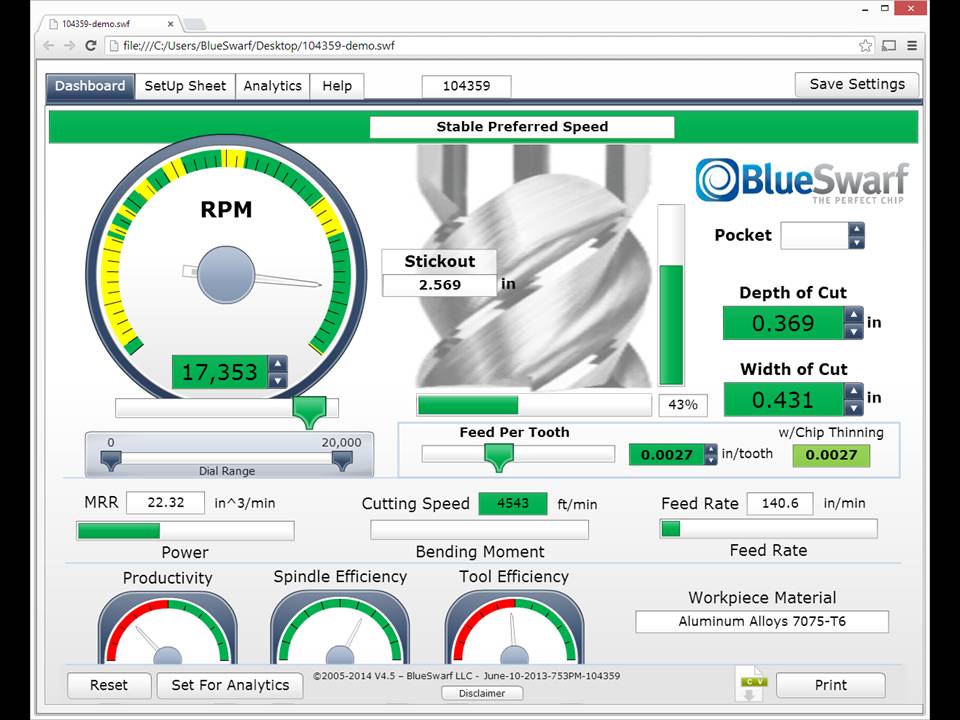This screenshot has width=960, height=720.
Task: Go forward in the browser
Action: coord(70,45)
